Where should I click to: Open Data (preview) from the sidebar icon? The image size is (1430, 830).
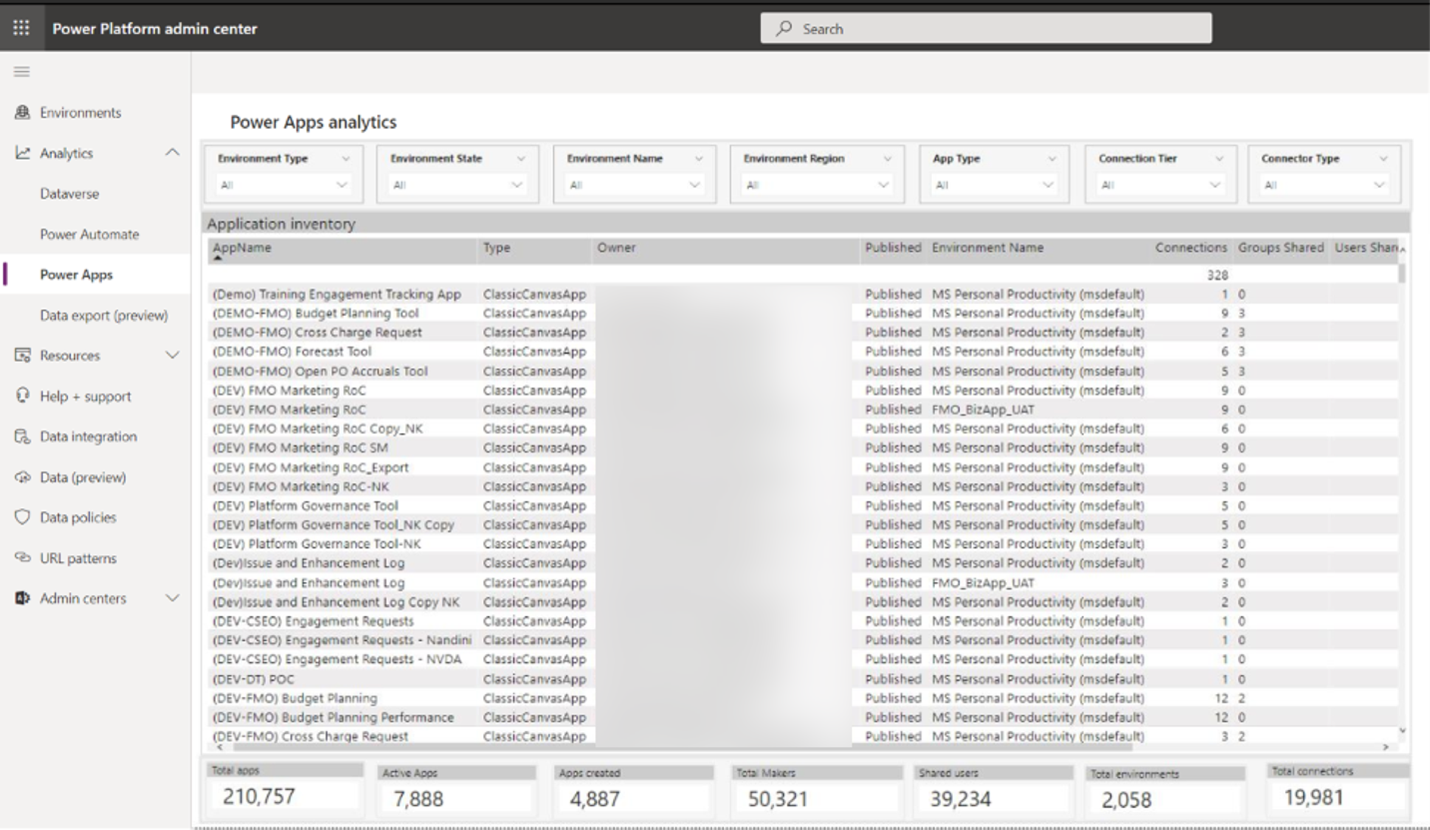[x=22, y=477]
